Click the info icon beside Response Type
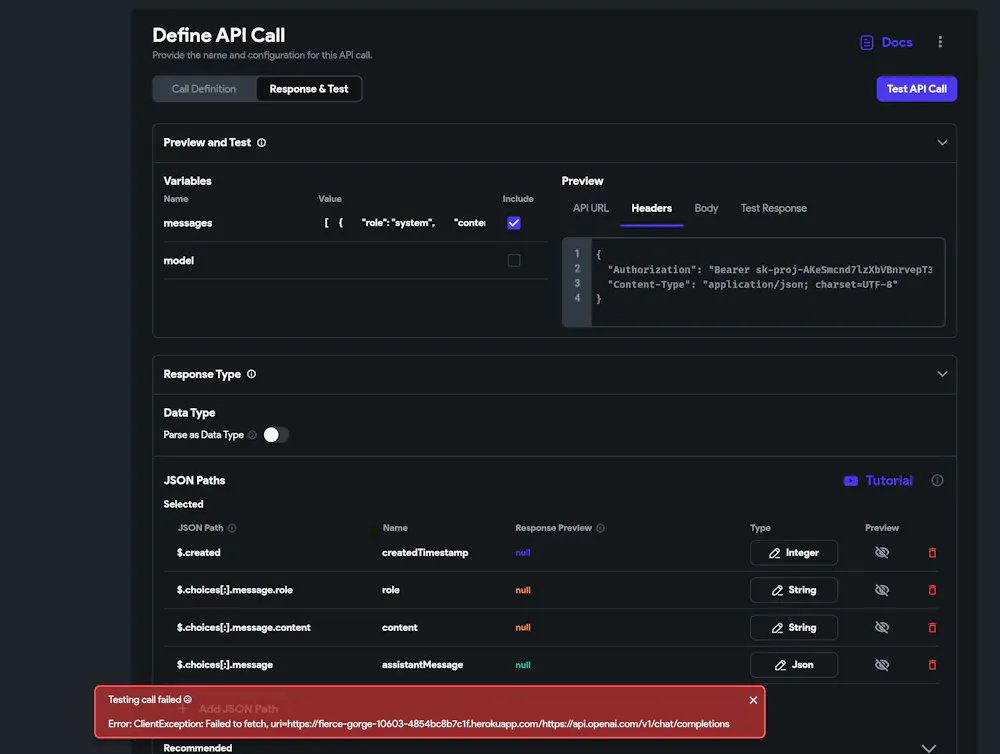The image size is (1000, 754). click(251, 374)
